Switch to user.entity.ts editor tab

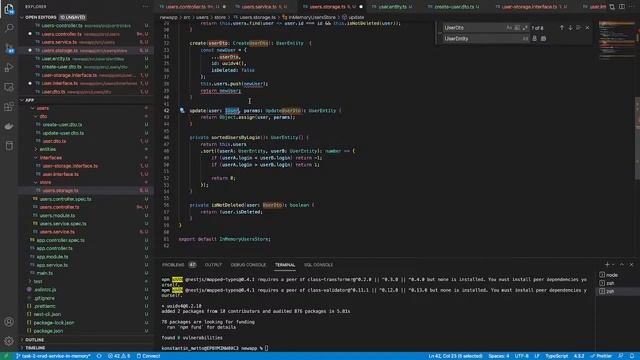click(x=394, y=7)
